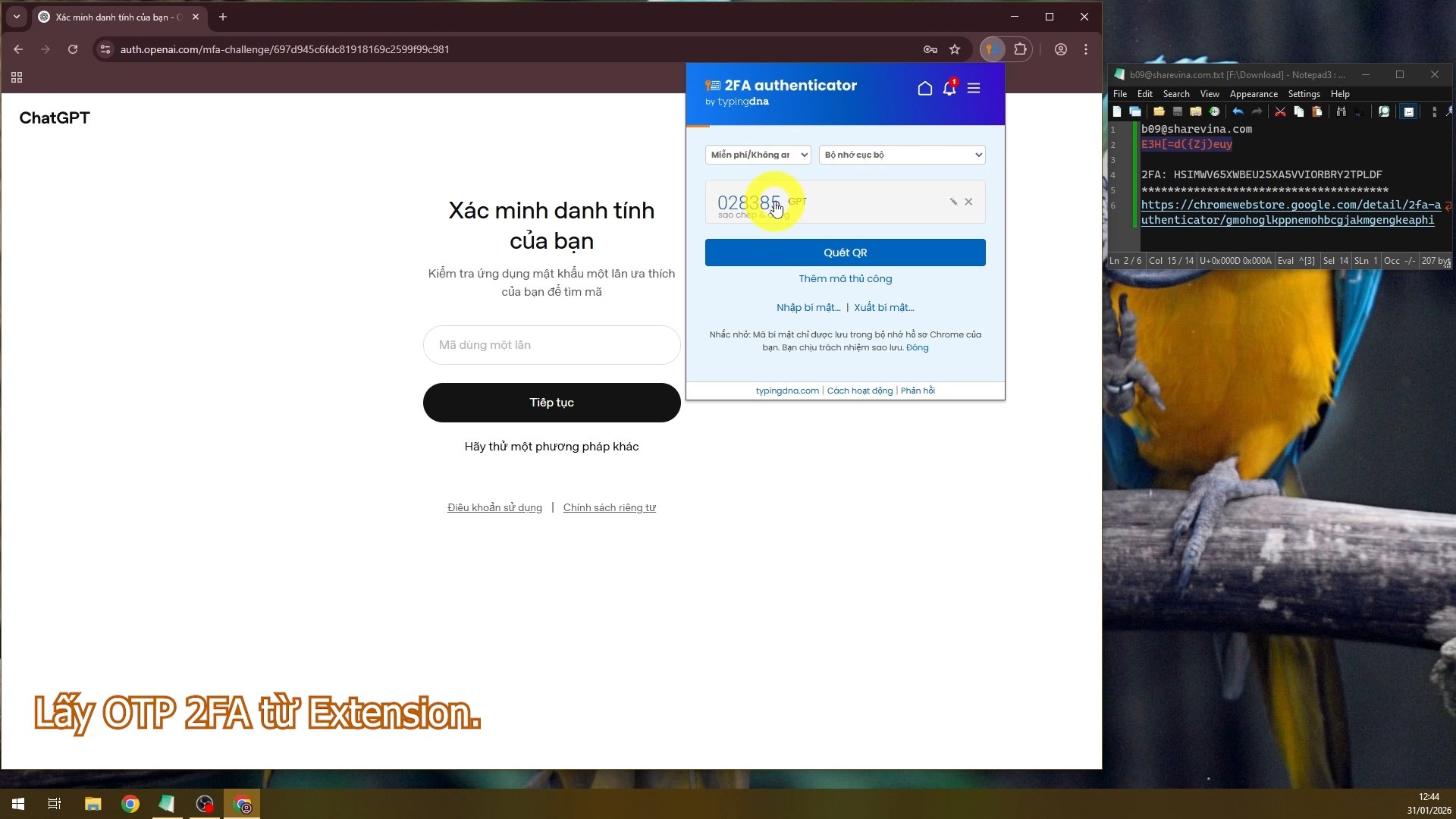Click the Save icon in Notepad3 toolbar
The height and width of the screenshot is (819, 1456).
[1178, 111]
